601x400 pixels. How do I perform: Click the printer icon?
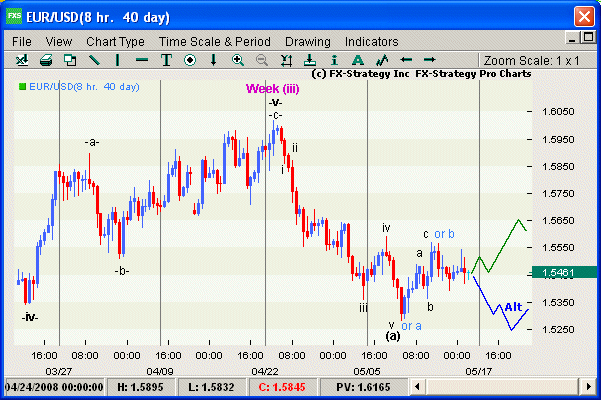click(46, 60)
